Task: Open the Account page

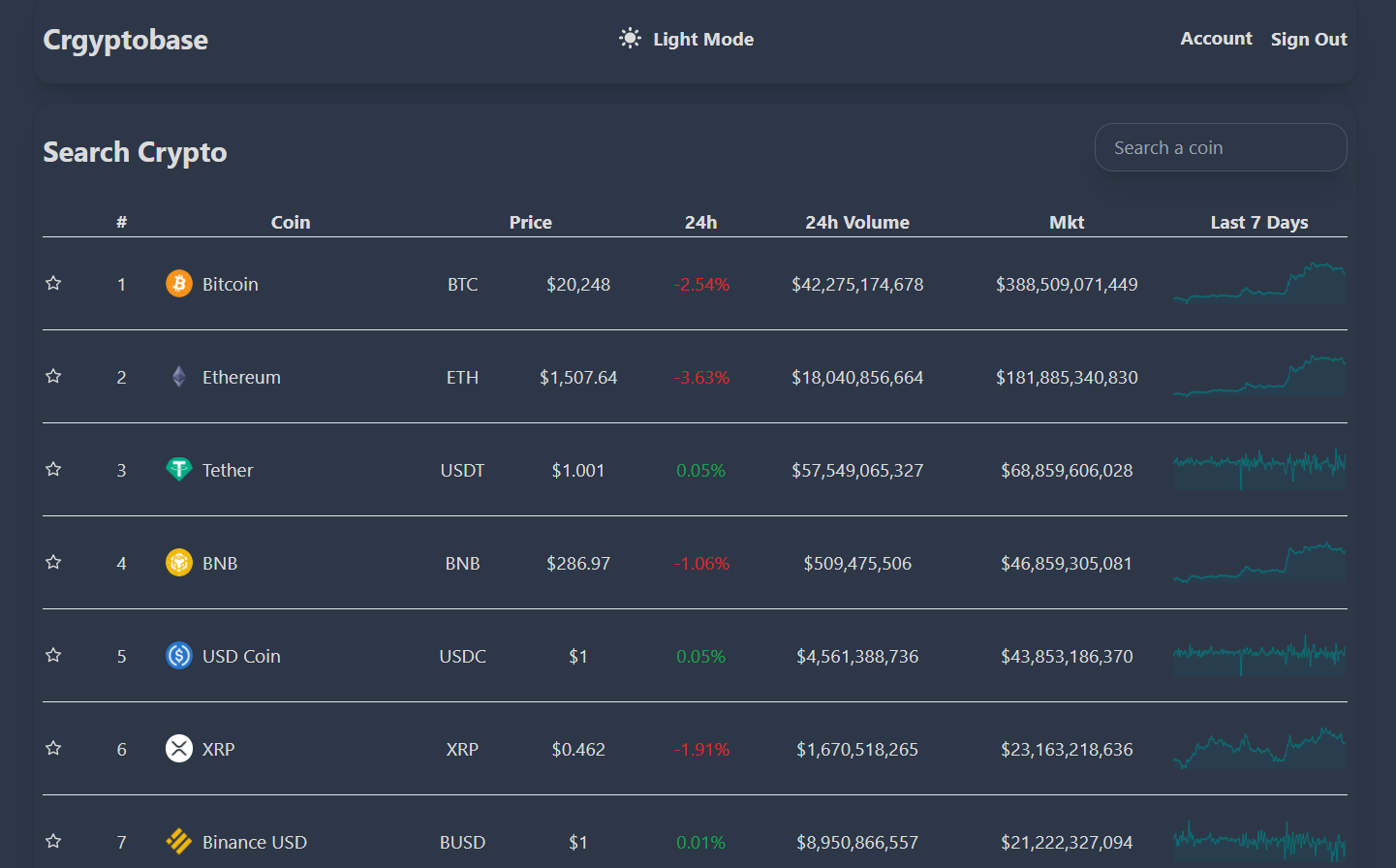Action: 1216,39
